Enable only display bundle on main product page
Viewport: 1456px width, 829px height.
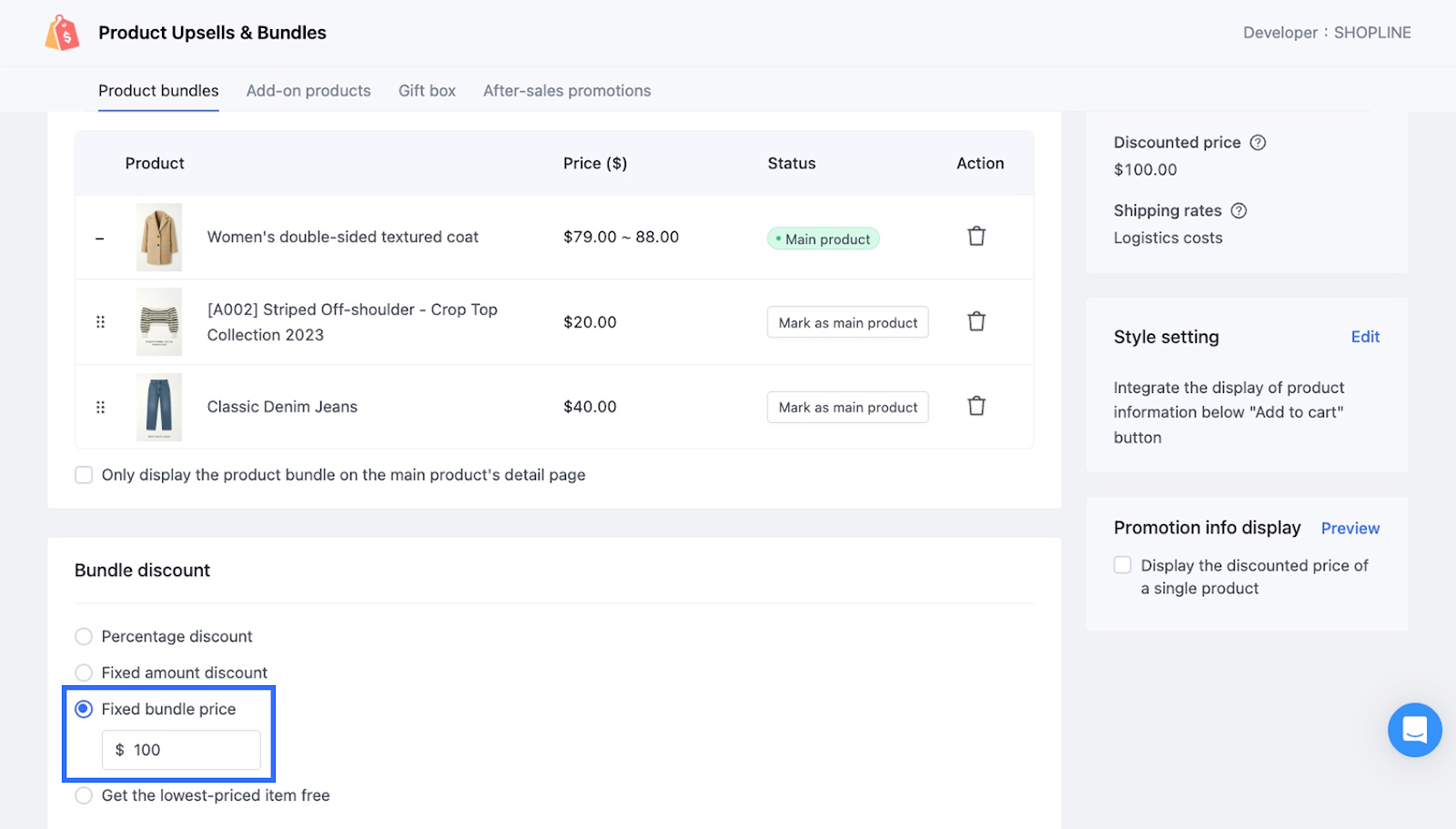pos(84,475)
